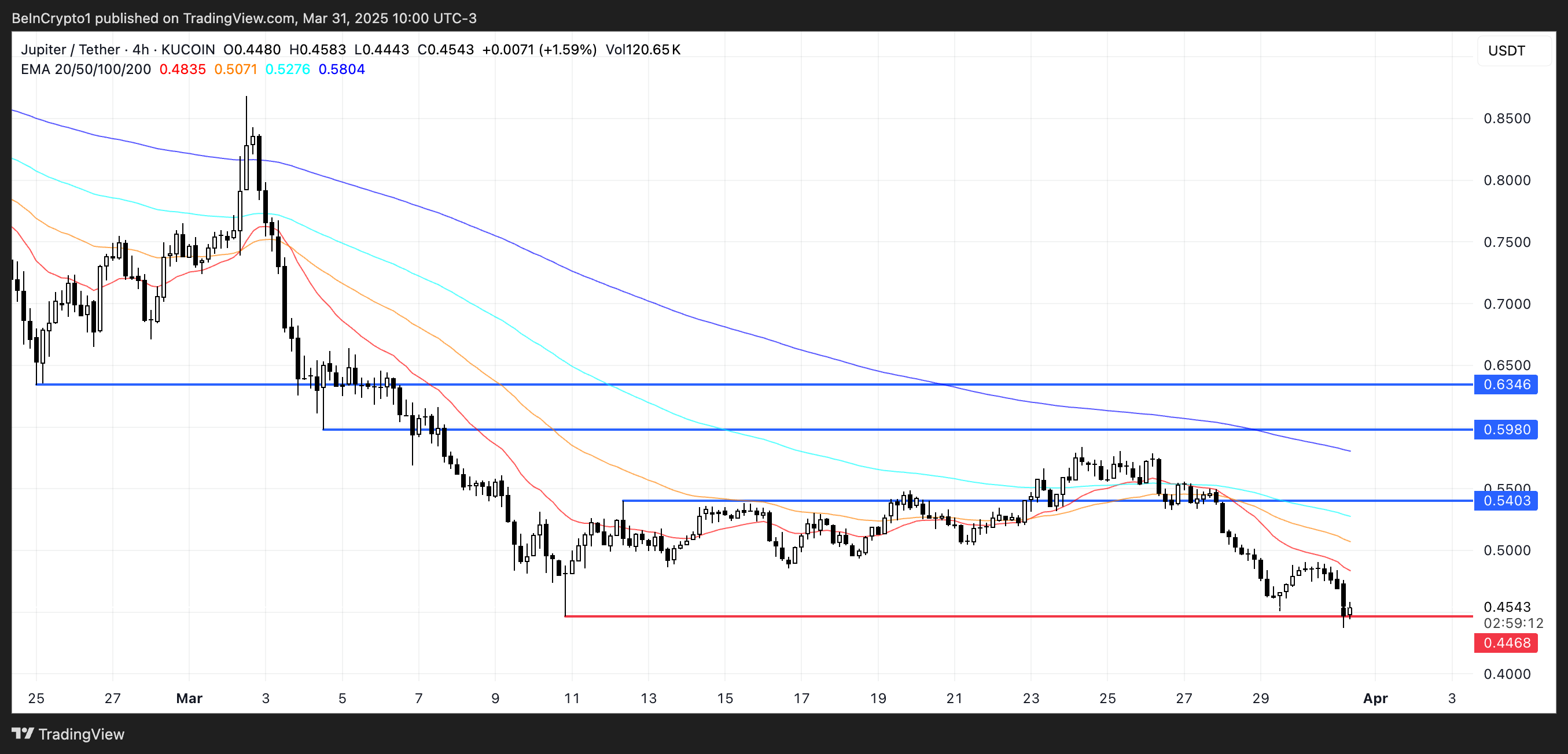Image resolution: width=1568 pixels, height=754 pixels.
Task: Click the orange EMA value 0.5071
Action: click(x=235, y=69)
